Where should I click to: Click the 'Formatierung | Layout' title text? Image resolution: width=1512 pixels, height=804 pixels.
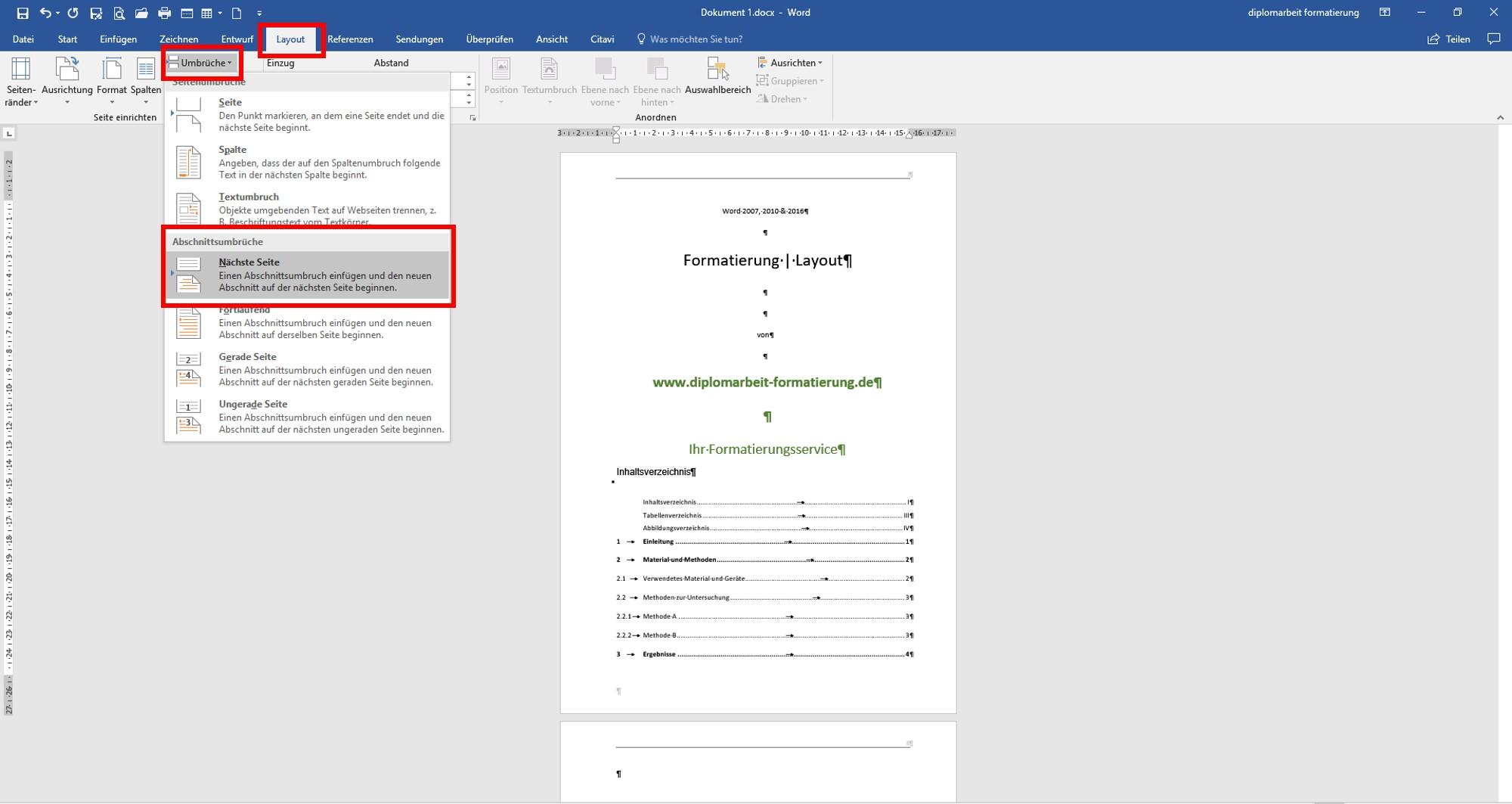tap(763, 260)
